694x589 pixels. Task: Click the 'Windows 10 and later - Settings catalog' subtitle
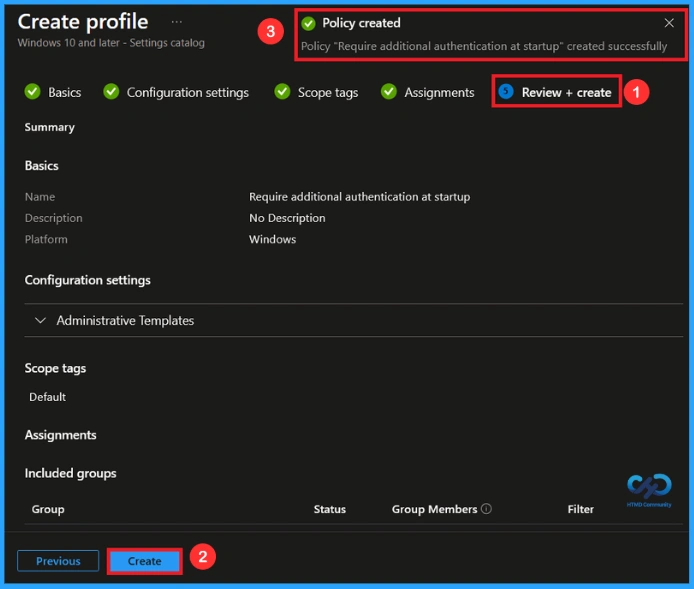111,43
